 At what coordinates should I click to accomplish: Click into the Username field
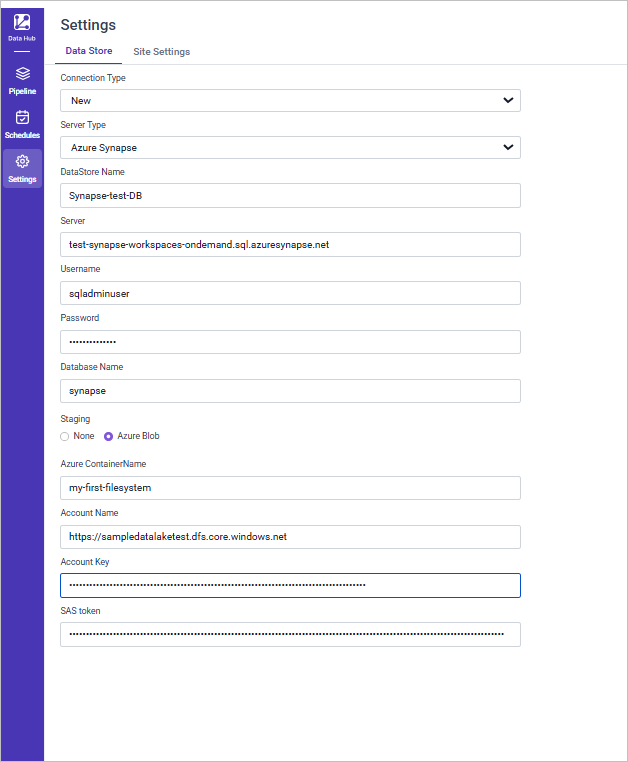point(290,292)
